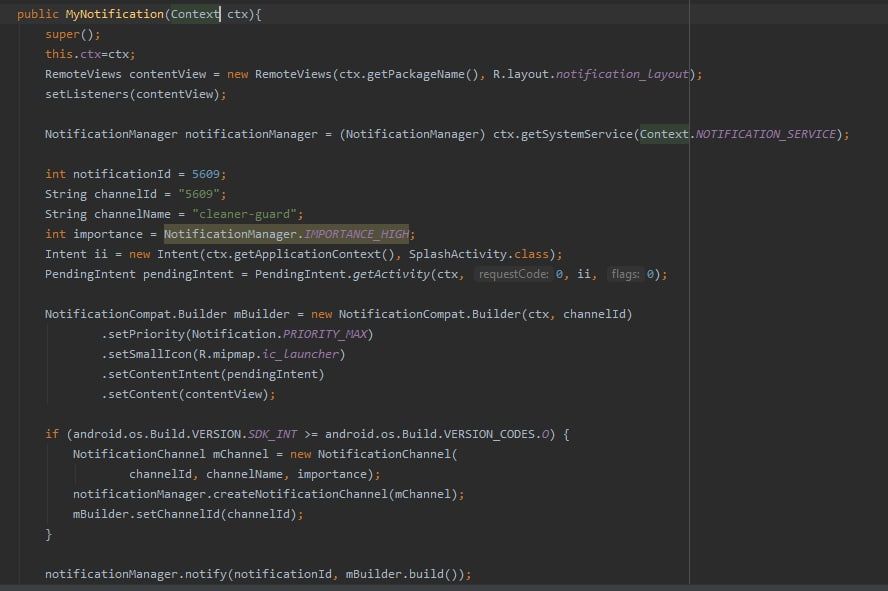Click the this.ctx=ctx assignment line
Screen dimensions: 888x591
[90, 54]
